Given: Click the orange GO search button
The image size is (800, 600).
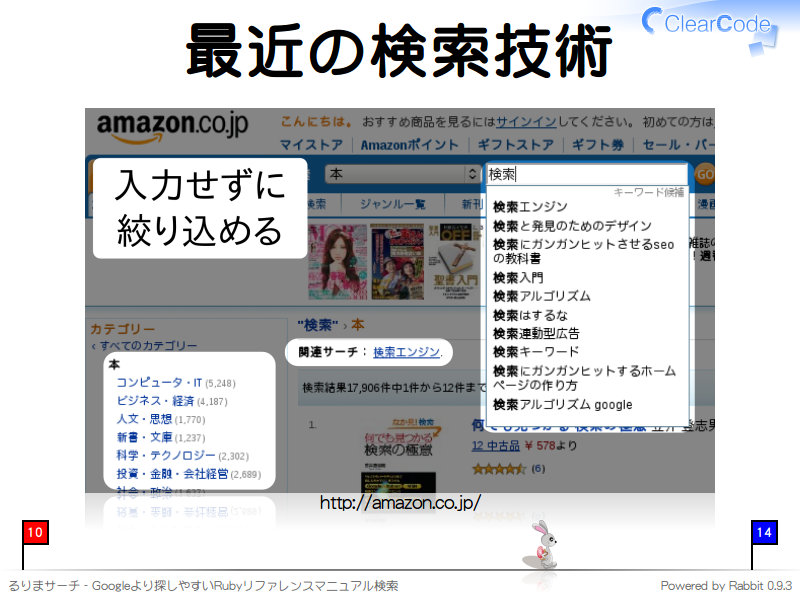Looking at the screenshot, I should pyautogui.click(x=705, y=174).
